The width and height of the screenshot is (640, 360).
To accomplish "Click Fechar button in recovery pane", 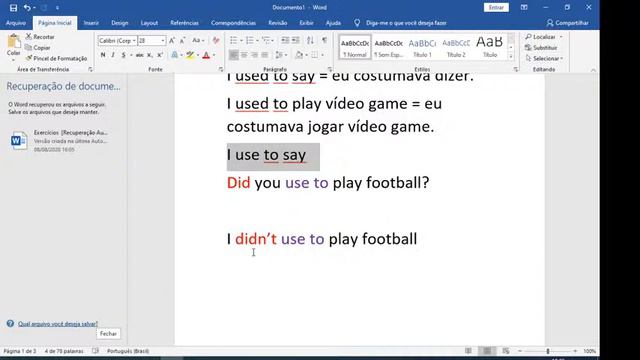I will tap(108, 333).
